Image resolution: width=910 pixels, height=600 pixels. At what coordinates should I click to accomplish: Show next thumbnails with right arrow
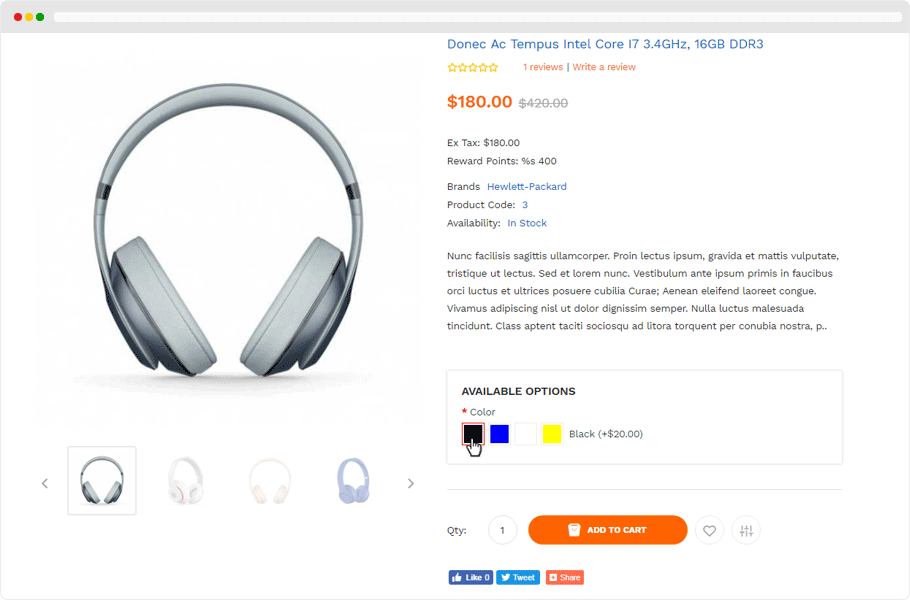pyautogui.click(x=410, y=484)
